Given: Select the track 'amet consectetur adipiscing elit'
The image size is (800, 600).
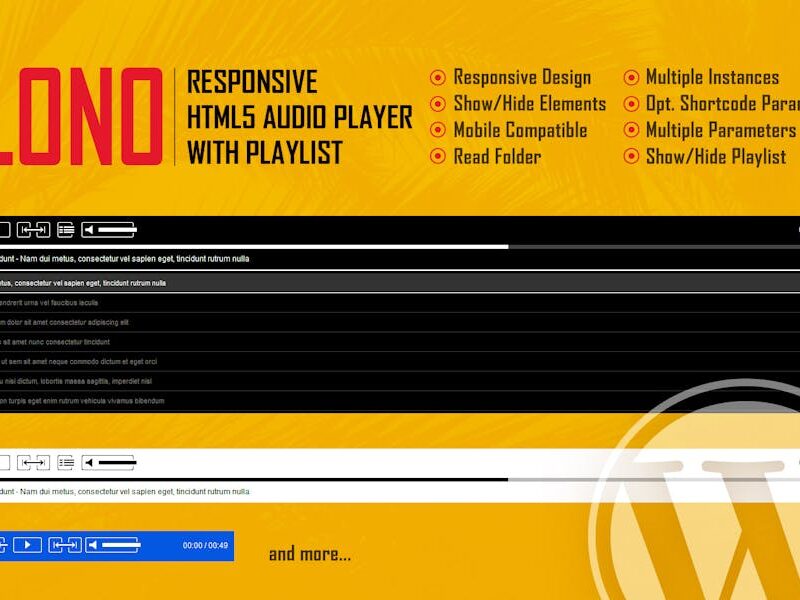Looking at the screenshot, I should point(400,322).
